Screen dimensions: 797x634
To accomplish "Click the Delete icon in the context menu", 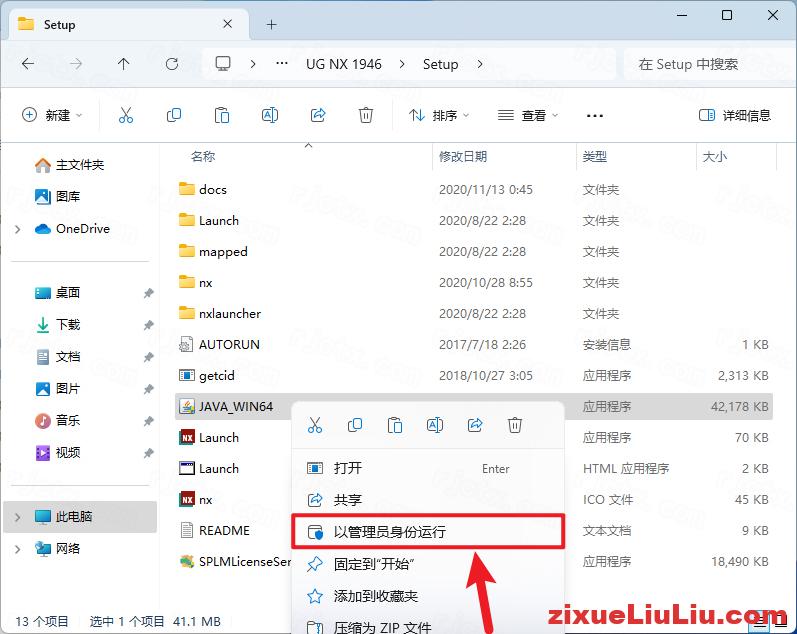I will [x=515, y=425].
